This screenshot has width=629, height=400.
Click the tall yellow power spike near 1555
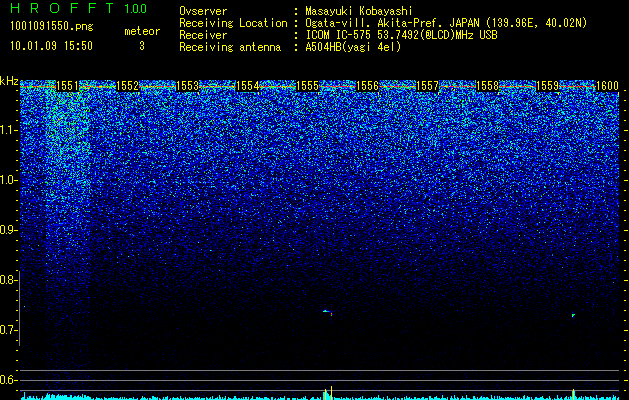pyautogui.click(x=331, y=393)
